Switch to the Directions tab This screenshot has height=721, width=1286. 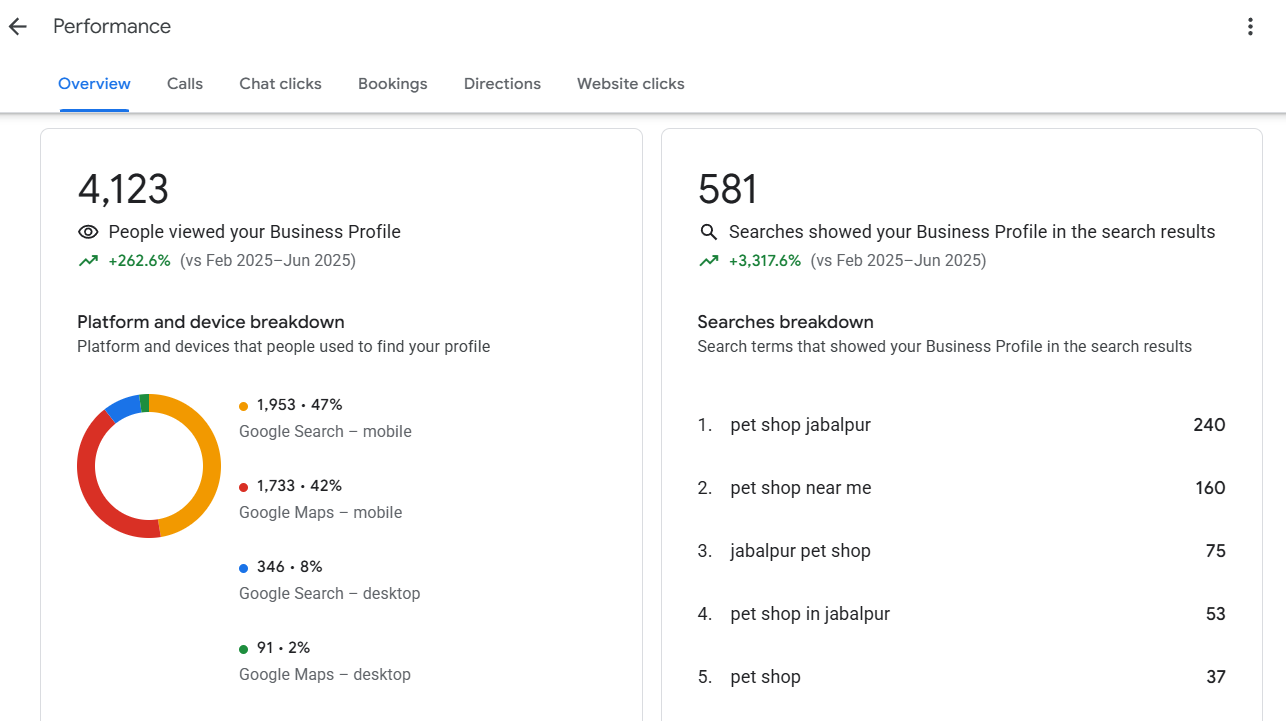pyautogui.click(x=502, y=84)
